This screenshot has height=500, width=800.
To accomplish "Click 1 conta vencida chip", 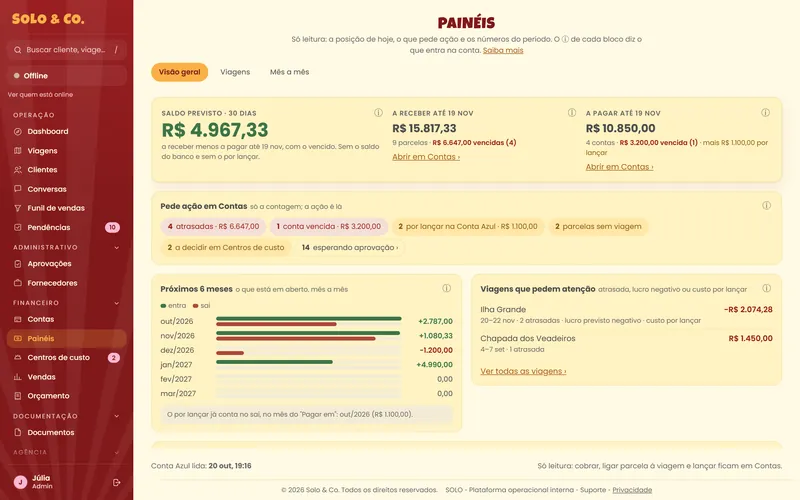I will (329, 227).
